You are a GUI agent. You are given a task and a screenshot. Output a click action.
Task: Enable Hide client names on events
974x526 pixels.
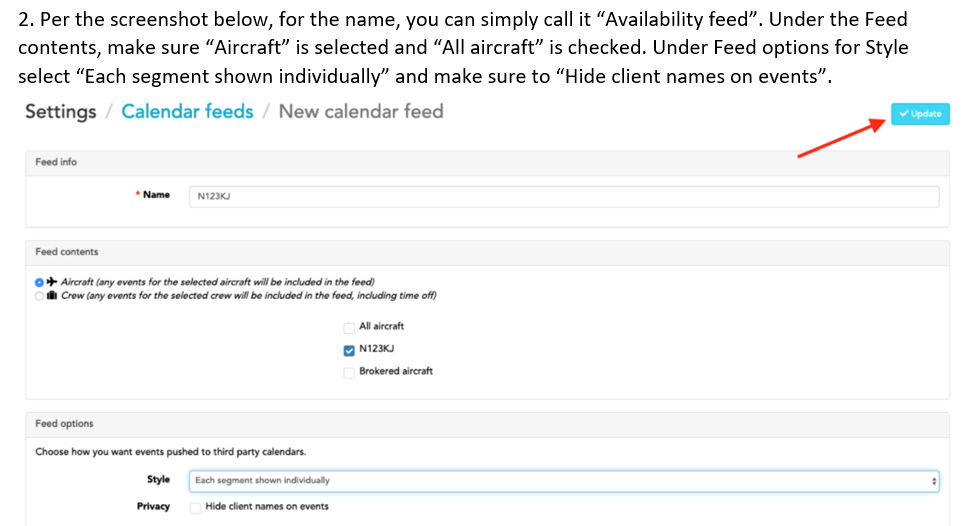tap(194, 507)
